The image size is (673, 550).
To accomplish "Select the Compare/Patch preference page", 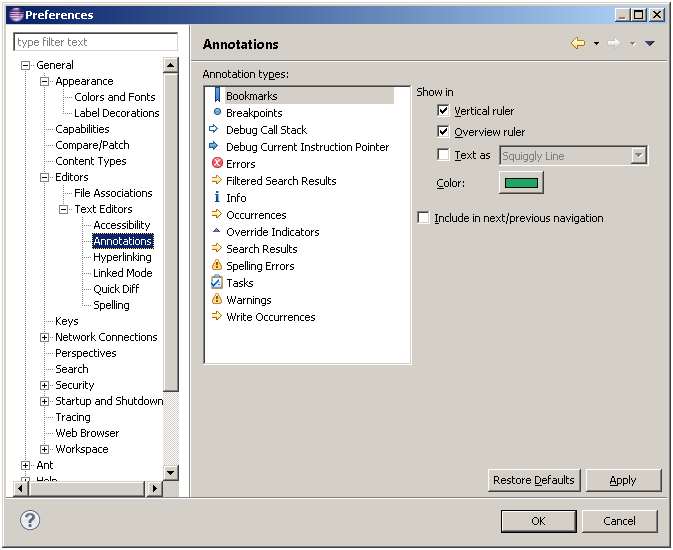I will pos(92,145).
